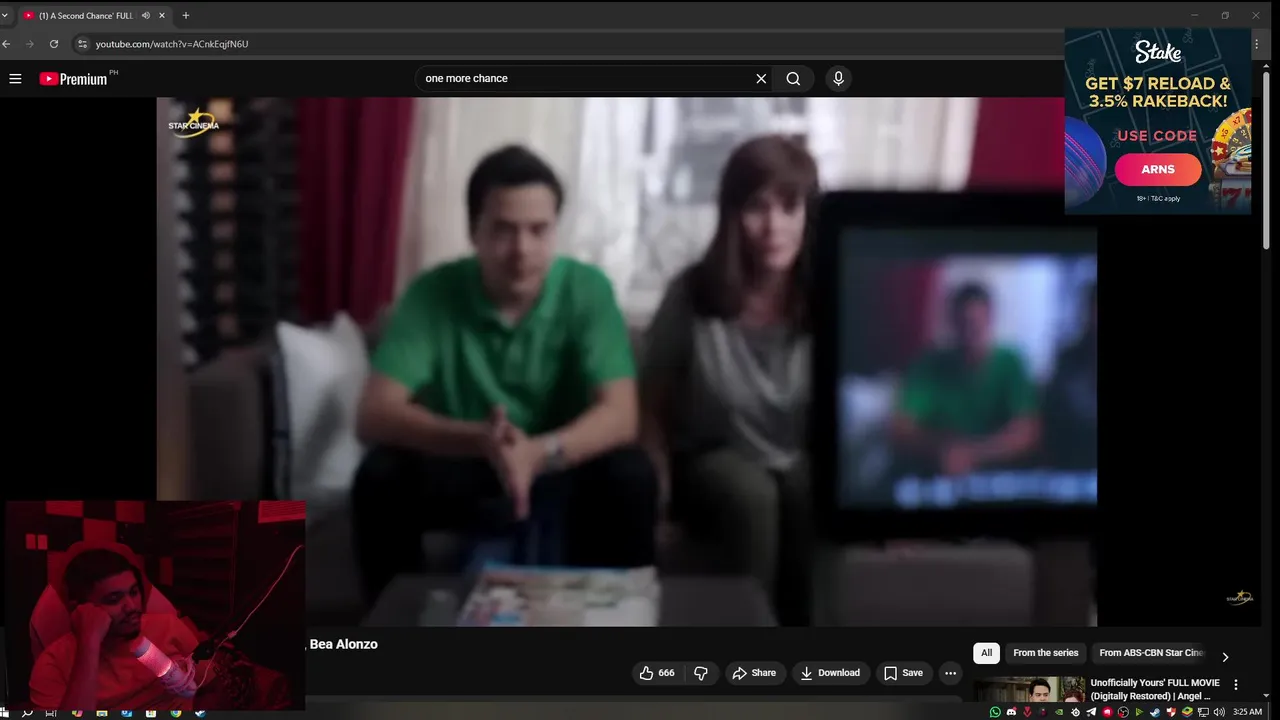The width and height of the screenshot is (1280, 720).
Task: Open Discord from system tray
Action: coord(1011,712)
